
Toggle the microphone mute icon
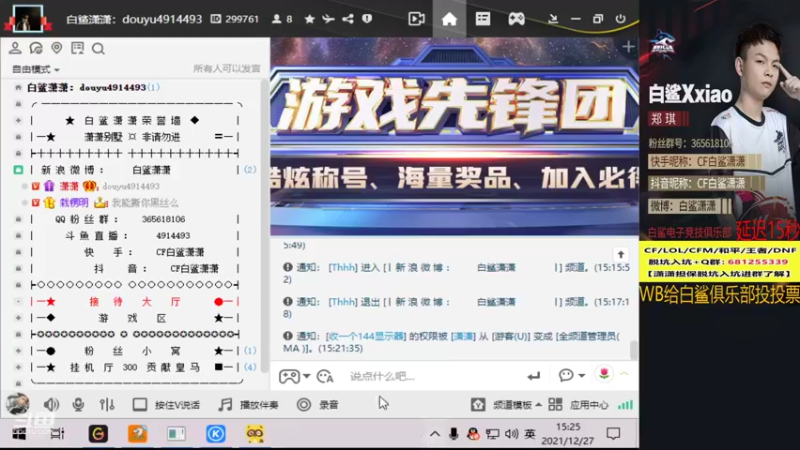[x=78, y=405]
